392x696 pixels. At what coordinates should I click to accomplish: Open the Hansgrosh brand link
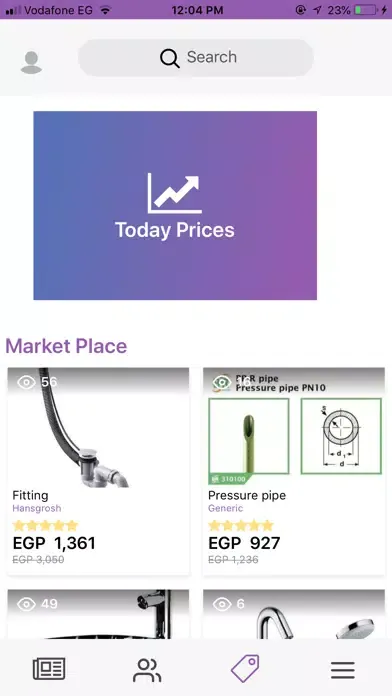point(37,508)
